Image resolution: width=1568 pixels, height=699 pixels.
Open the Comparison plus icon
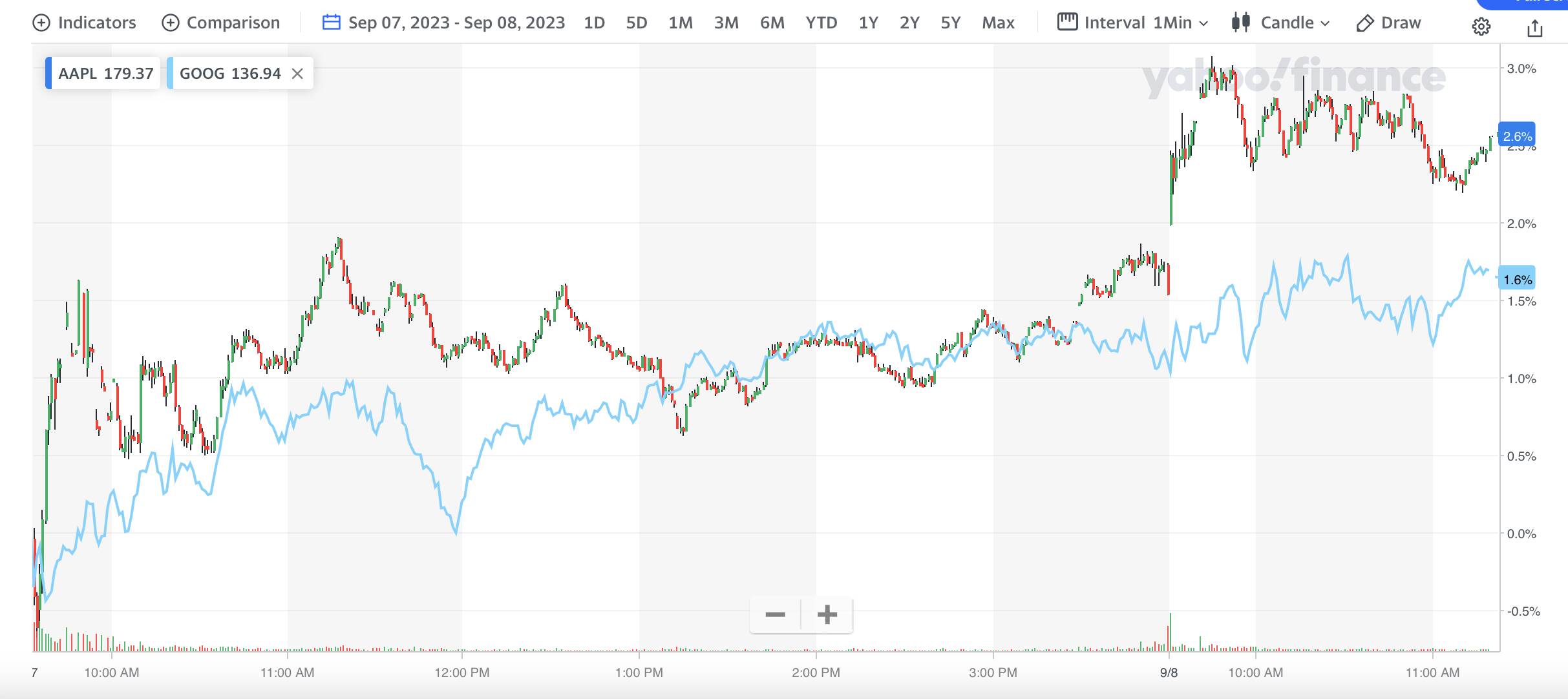[x=170, y=23]
